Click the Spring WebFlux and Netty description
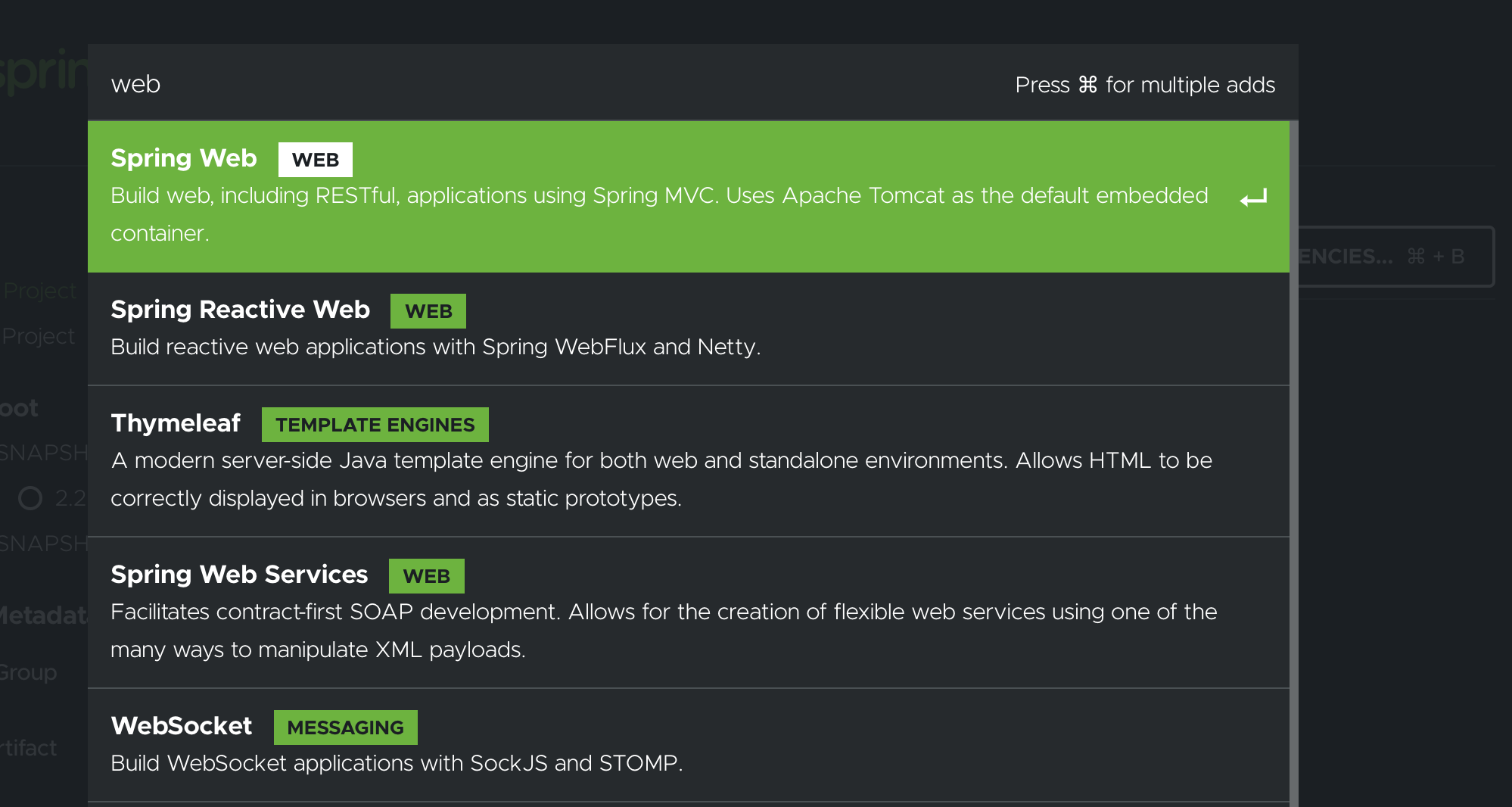The image size is (1512, 807). pos(436,347)
